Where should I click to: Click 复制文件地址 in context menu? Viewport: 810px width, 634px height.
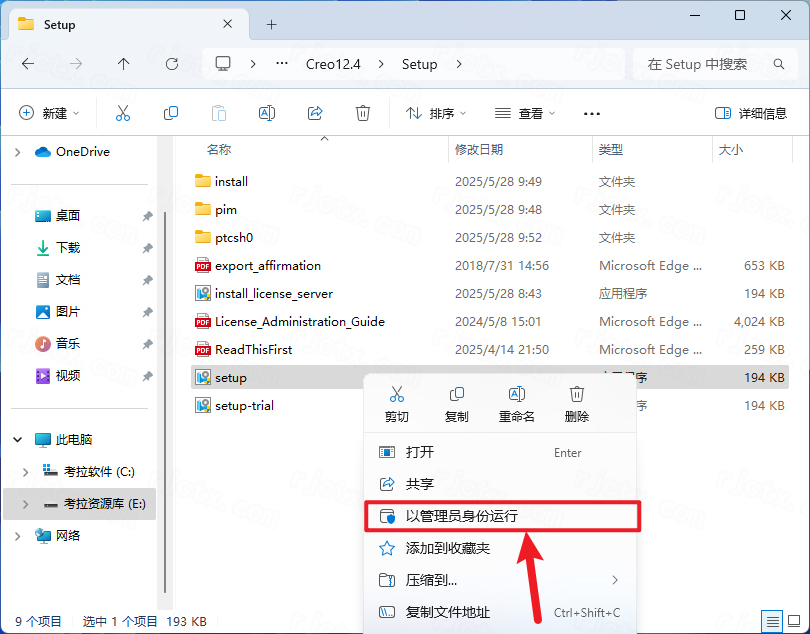click(500, 612)
